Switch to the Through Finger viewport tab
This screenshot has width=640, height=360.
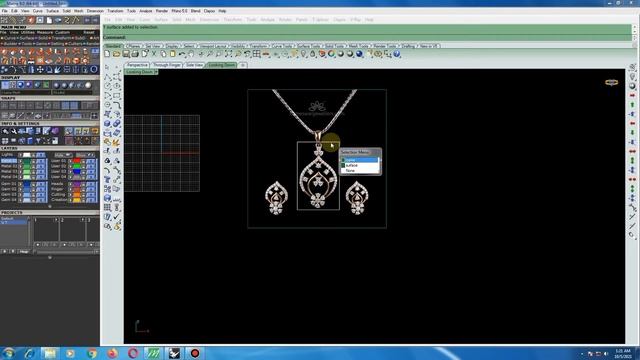pos(167,65)
